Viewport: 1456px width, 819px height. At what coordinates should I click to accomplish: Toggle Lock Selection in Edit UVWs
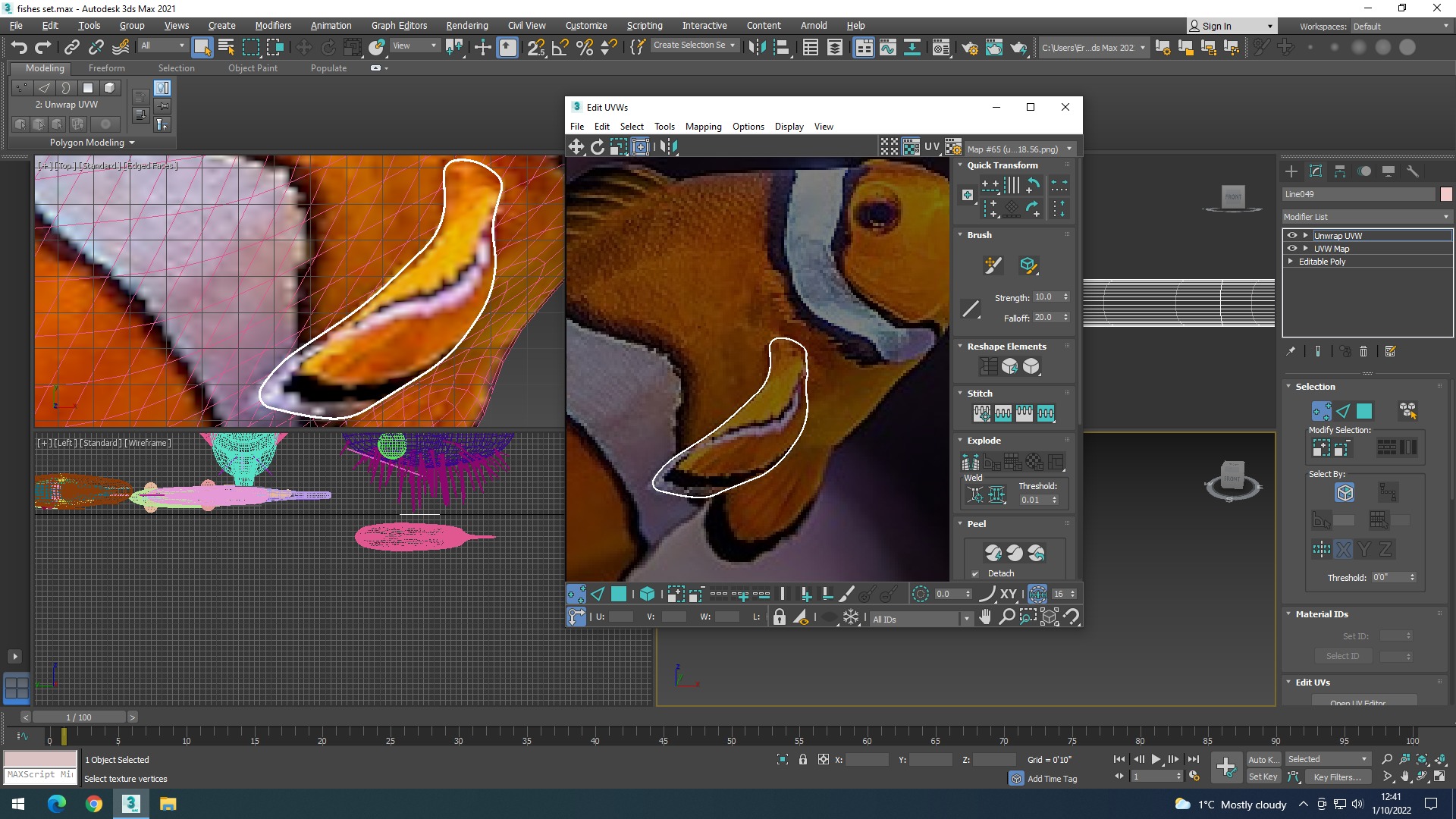pos(780,617)
